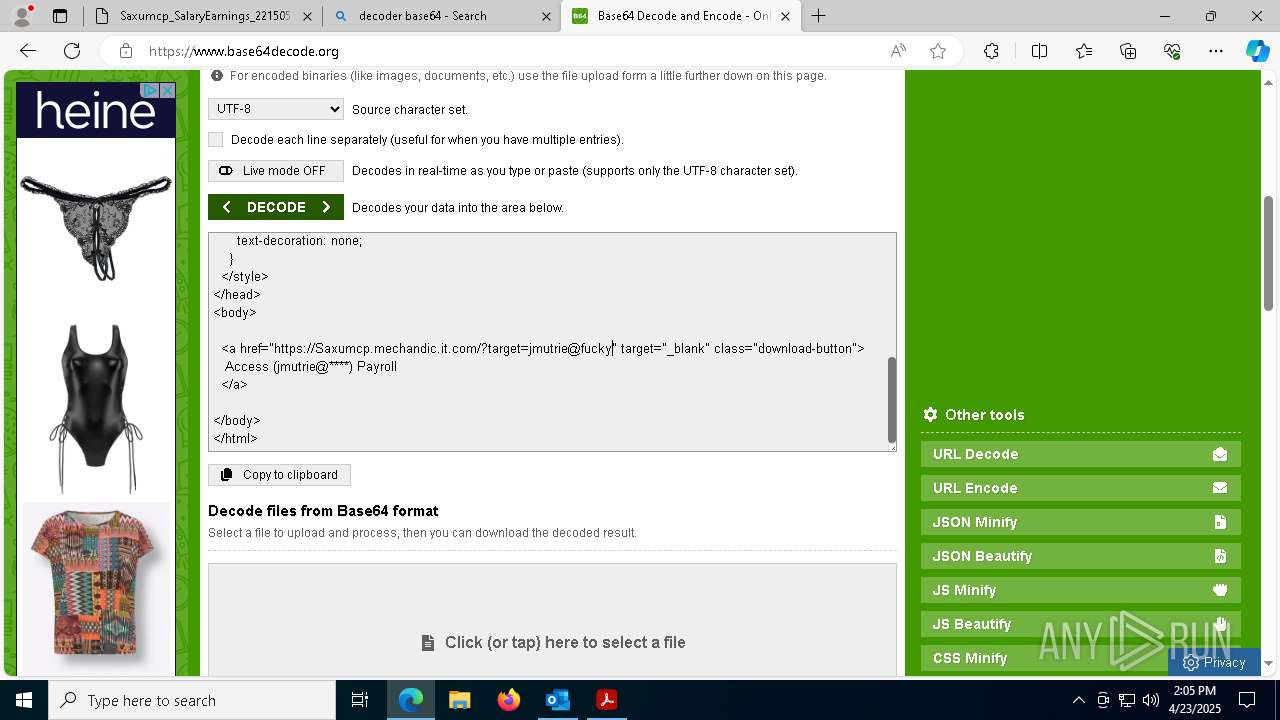Open Privacy settings button
Screen dimensions: 1280x720
pyautogui.click(x=1214, y=662)
